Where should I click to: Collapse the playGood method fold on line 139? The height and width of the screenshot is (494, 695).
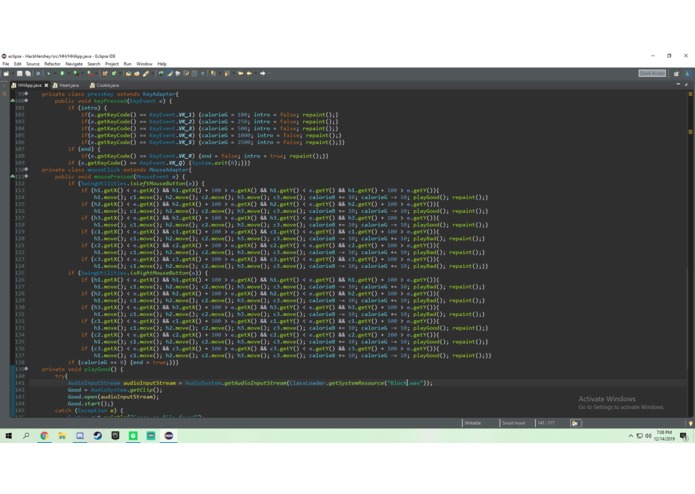click(x=27, y=369)
